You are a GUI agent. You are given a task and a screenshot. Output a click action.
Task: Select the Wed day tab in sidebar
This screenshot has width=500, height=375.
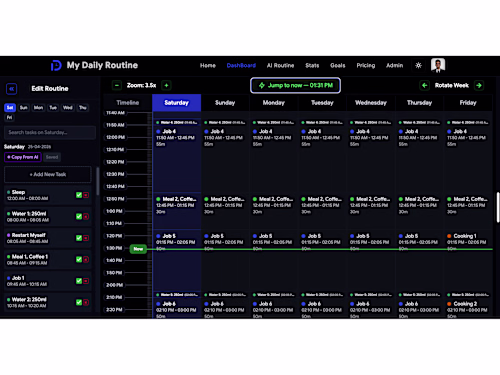(68, 108)
